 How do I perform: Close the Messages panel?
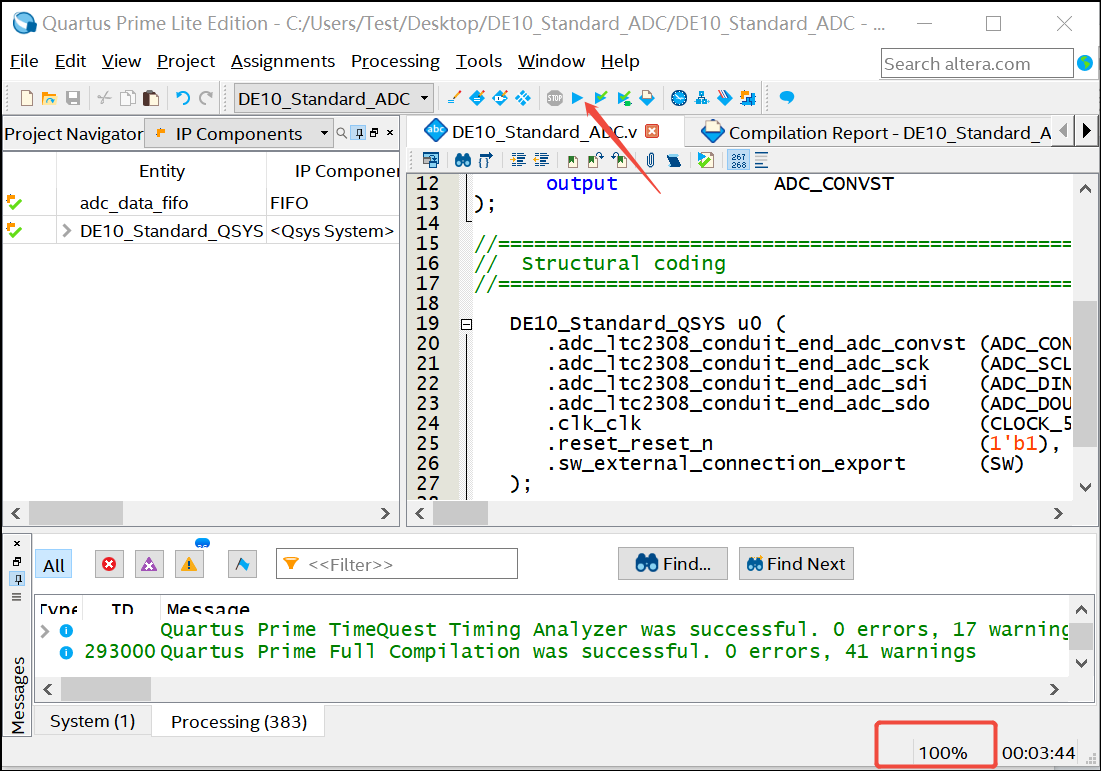tap(18, 543)
